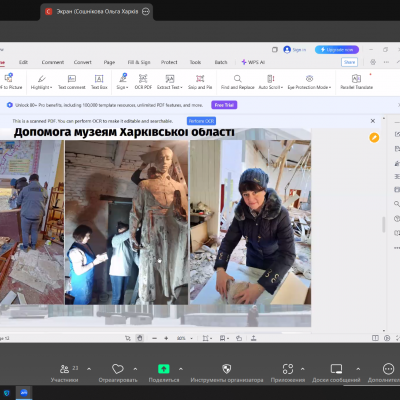The width and height of the screenshot is (400, 400).
Task: Open settings icon beside Share button
Action: coord(373,62)
